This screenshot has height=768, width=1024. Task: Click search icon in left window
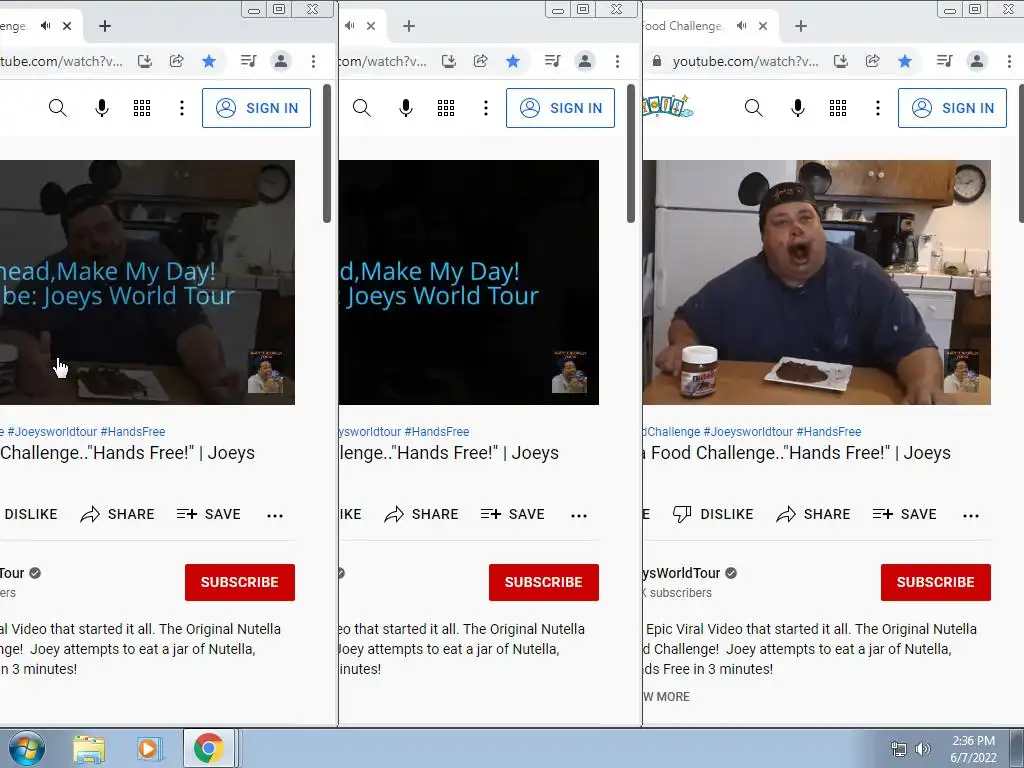point(57,108)
